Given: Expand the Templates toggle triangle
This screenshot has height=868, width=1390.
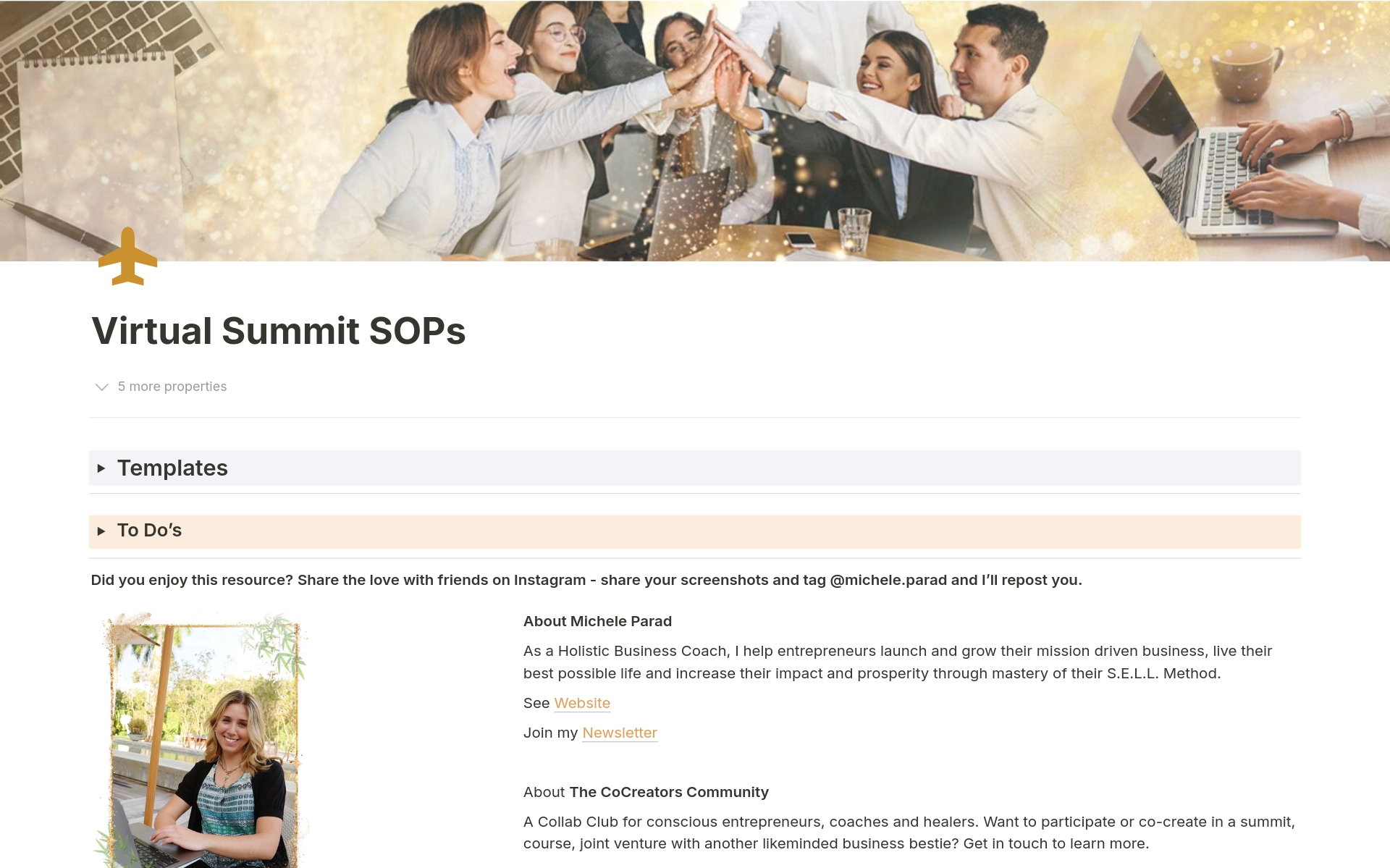Looking at the screenshot, I should point(101,468).
